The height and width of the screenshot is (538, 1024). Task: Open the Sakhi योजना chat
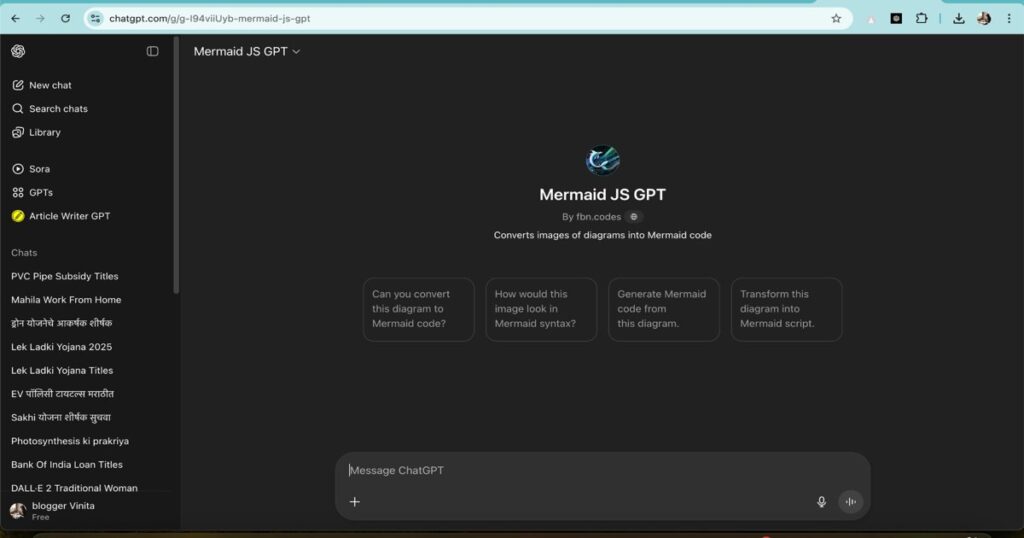tap(61, 417)
